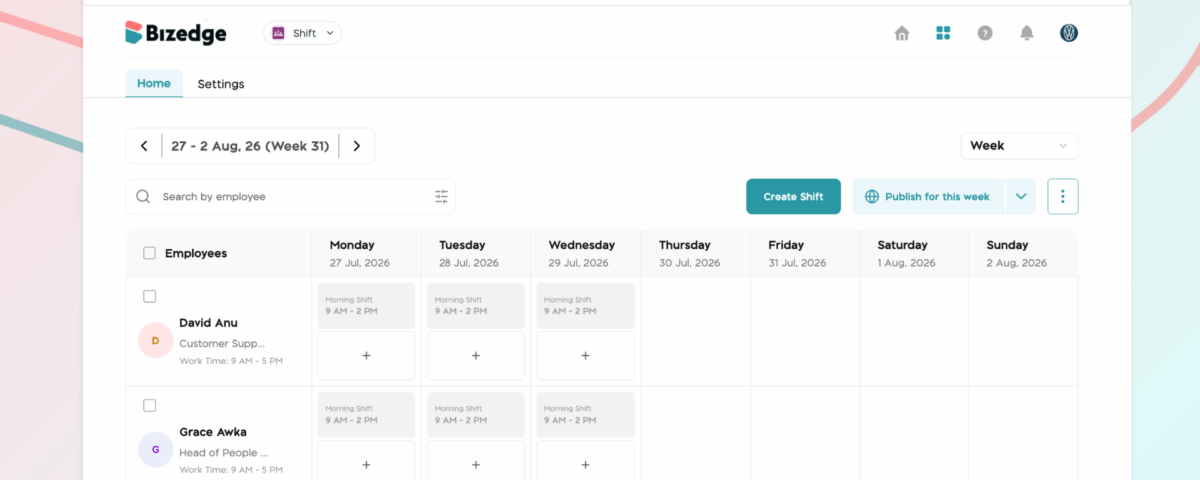
Task: Switch to the Home tab
Action: 154,83
